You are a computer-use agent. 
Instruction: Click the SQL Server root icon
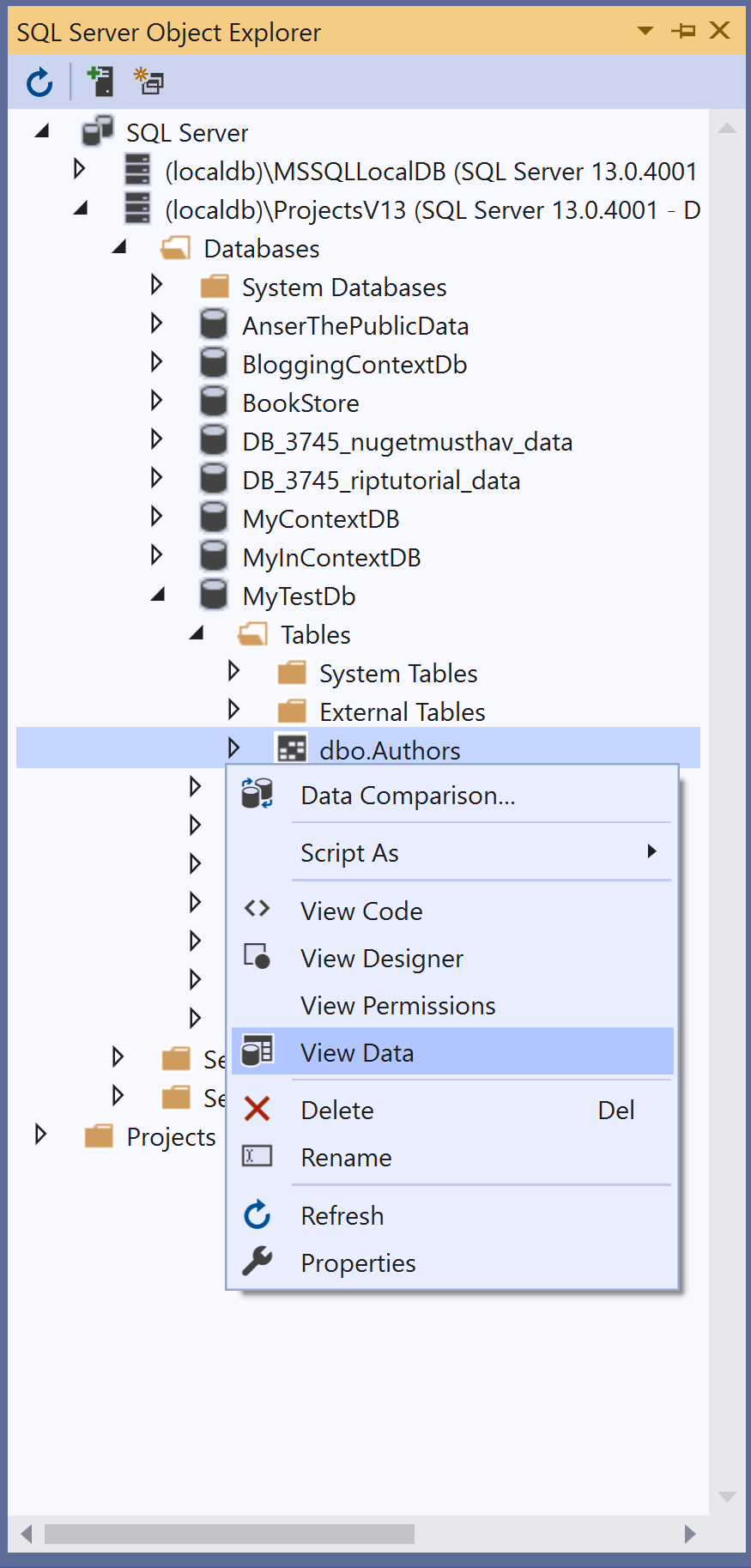[97, 130]
